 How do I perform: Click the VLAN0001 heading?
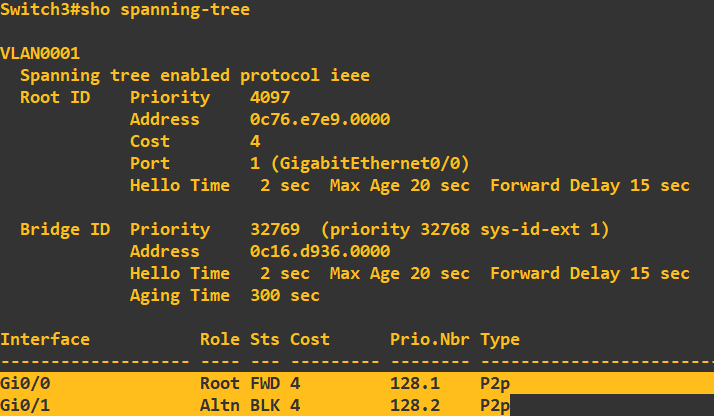(40, 53)
